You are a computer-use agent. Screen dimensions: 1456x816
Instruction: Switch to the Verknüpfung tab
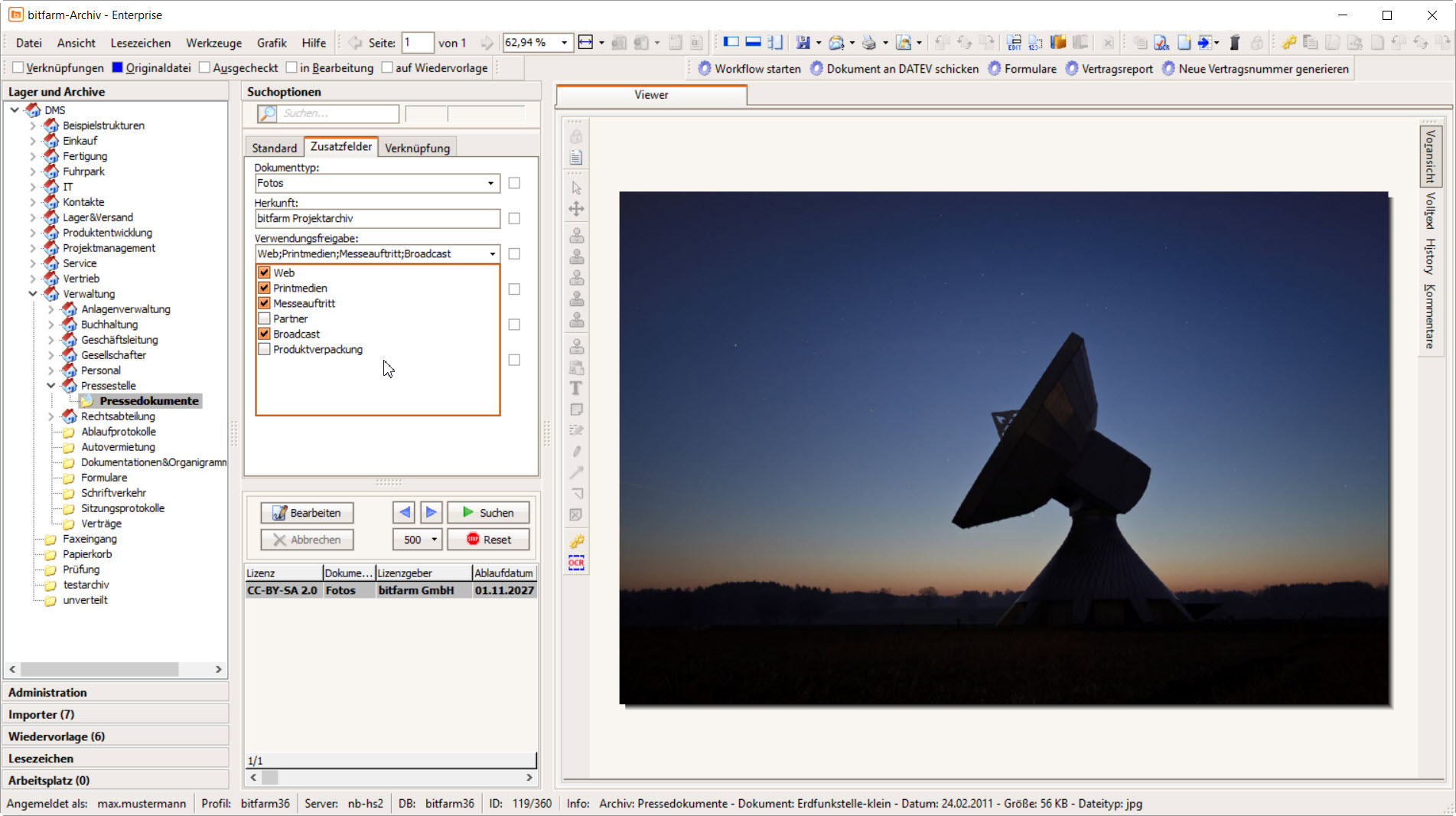click(417, 148)
